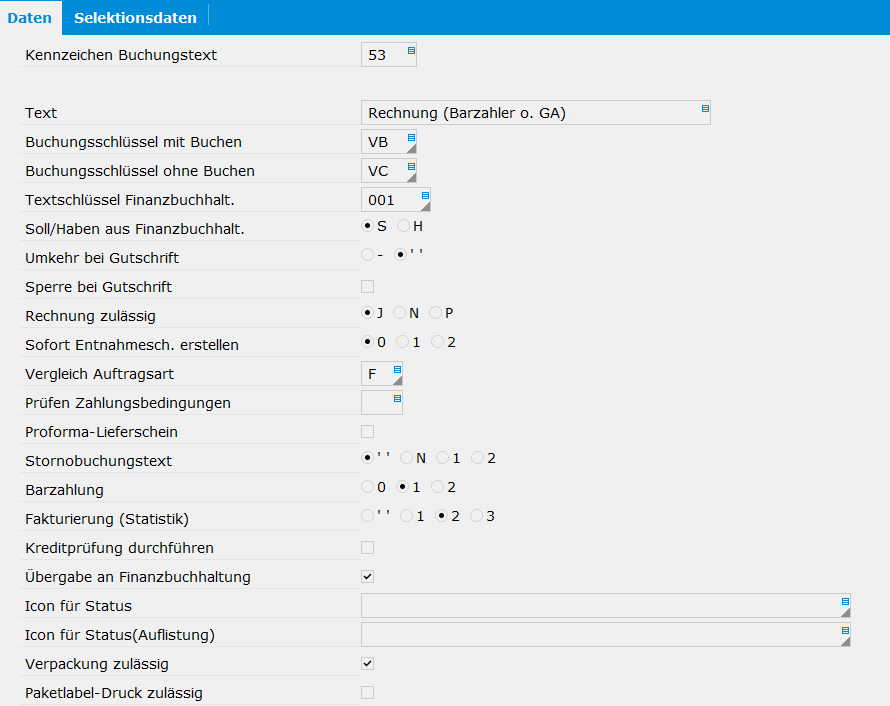Select H for Soll/Haben aus Finanzbuchhalt.

[x=403, y=226]
